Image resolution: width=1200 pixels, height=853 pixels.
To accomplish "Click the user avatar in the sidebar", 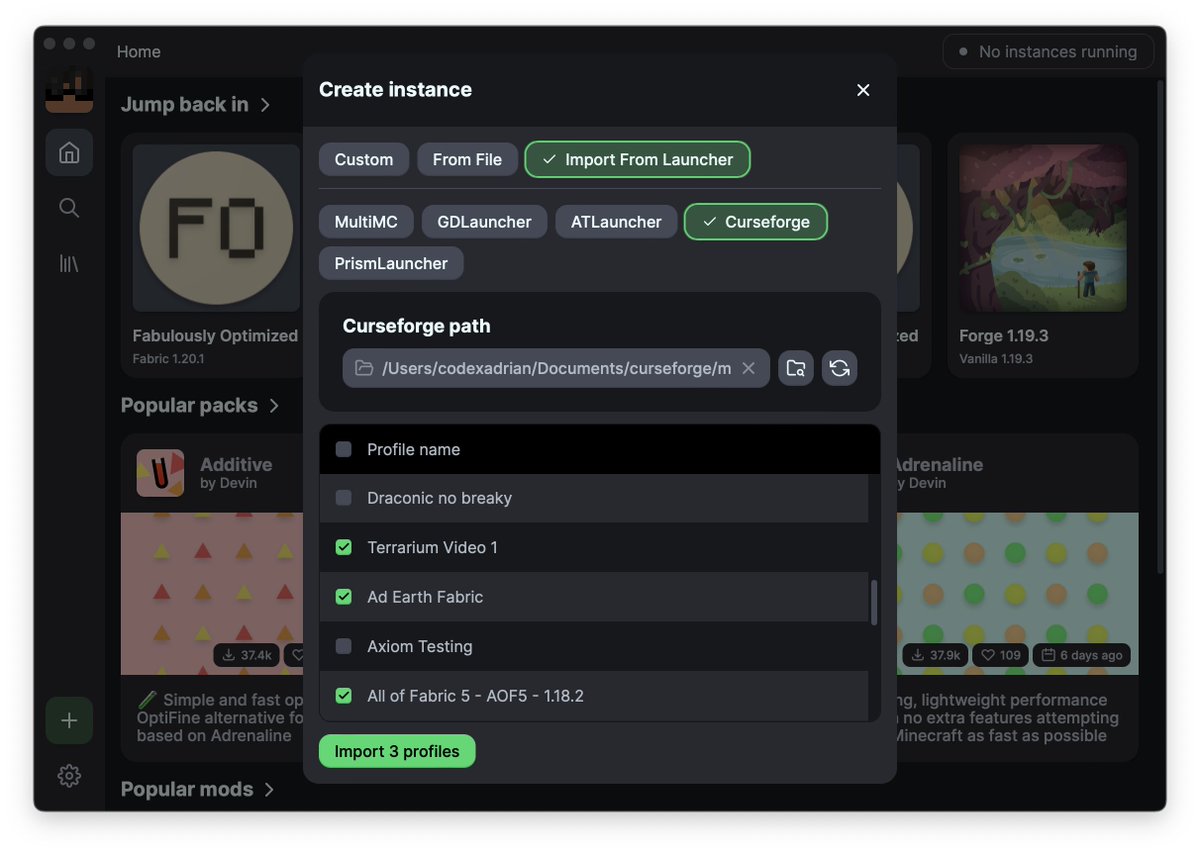I will pyautogui.click(x=69, y=90).
